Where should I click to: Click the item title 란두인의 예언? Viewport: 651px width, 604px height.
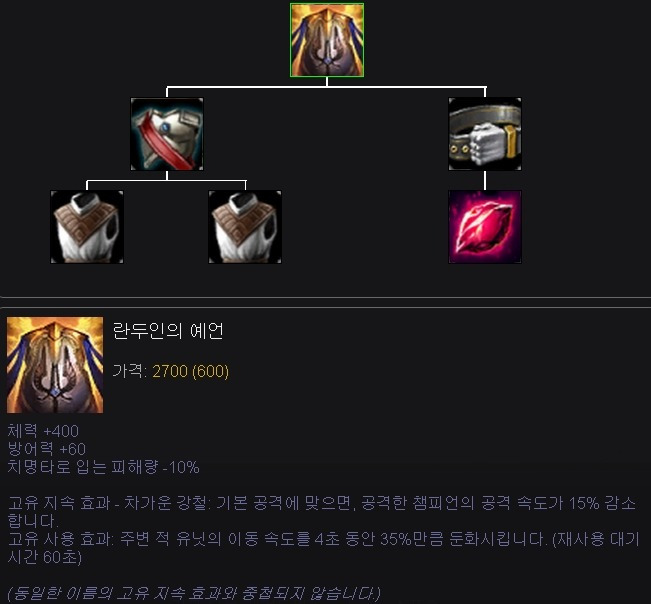[x=168, y=331]
